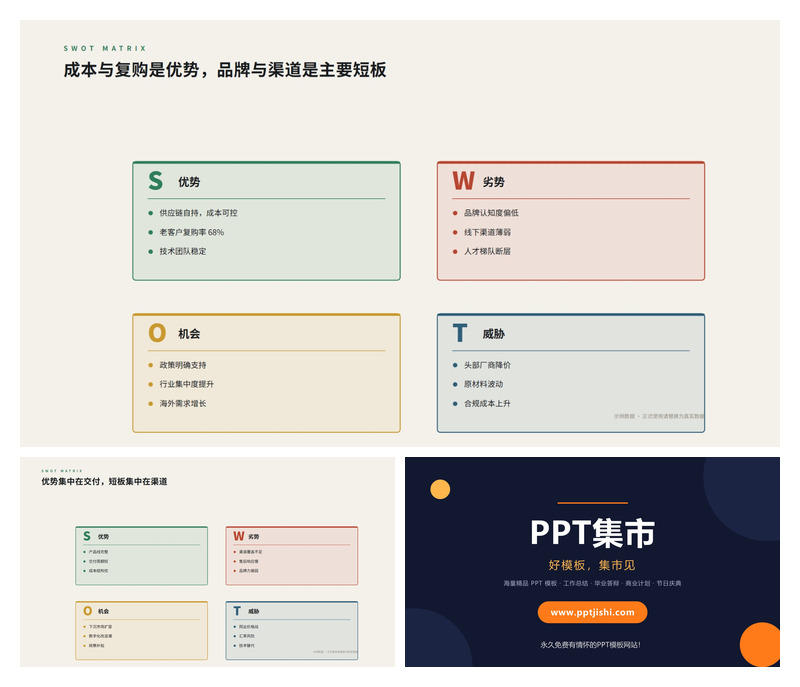The width and height of the screenshot is (800, 687).
Task: Click the slogan 好模板，集市见
Action: (592, 565)
